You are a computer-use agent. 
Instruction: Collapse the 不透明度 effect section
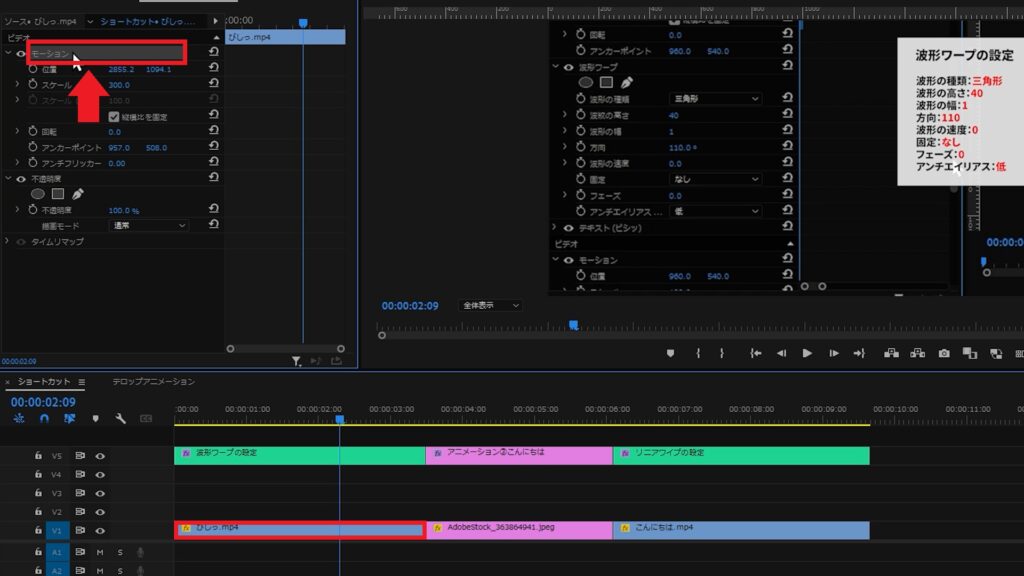[x=8, y=178]
